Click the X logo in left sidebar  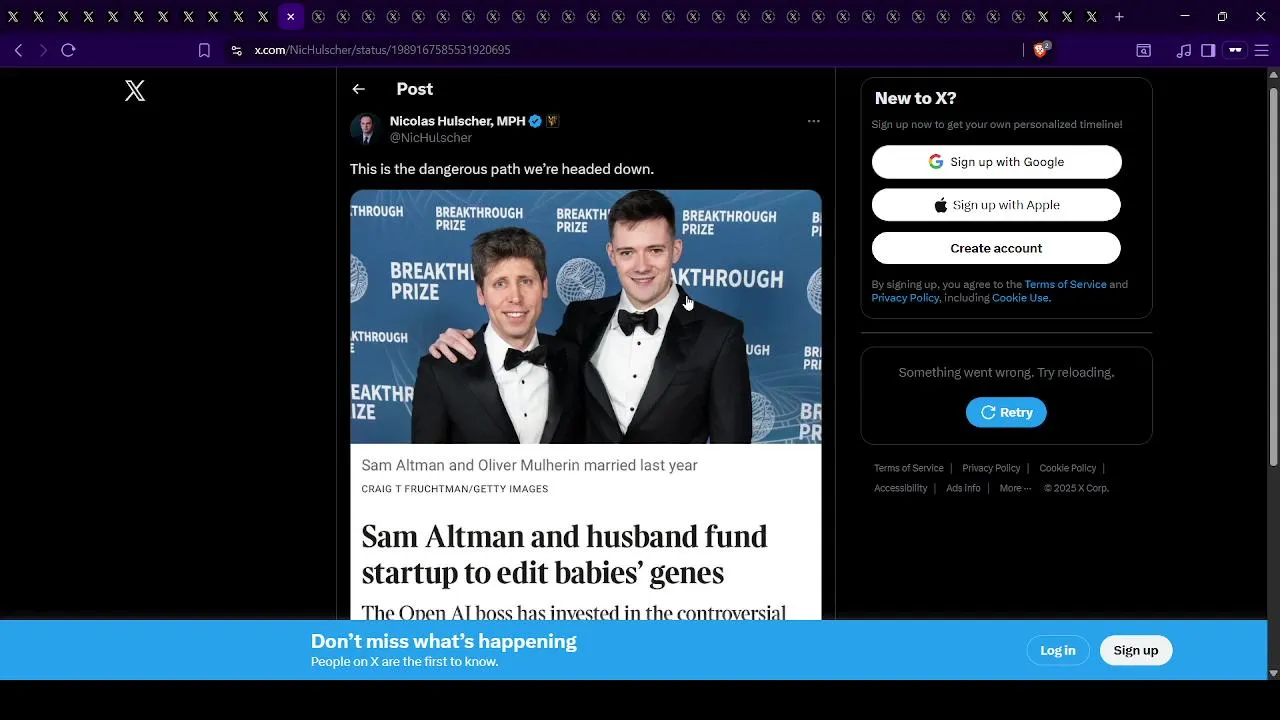[135, 91]
